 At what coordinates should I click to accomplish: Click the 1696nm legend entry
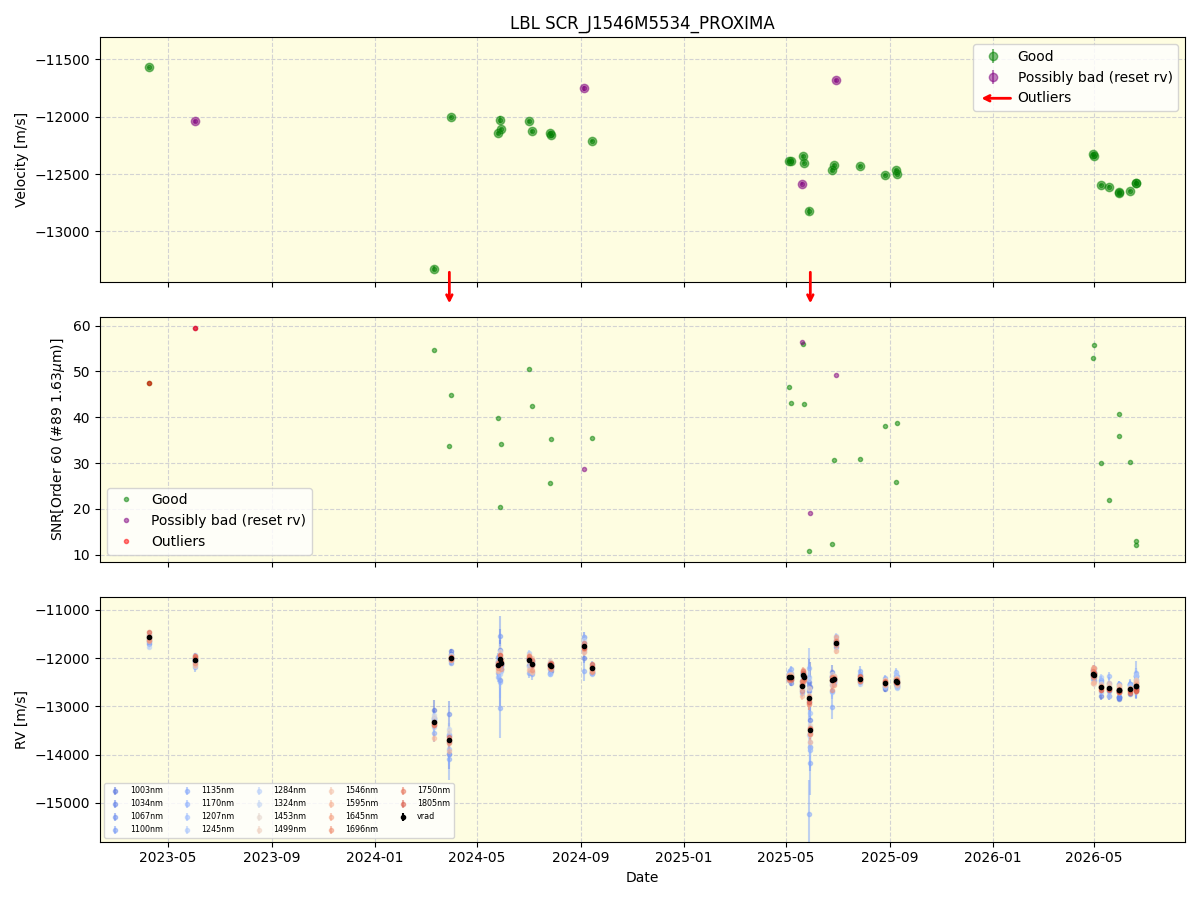[x=361, y=829]
